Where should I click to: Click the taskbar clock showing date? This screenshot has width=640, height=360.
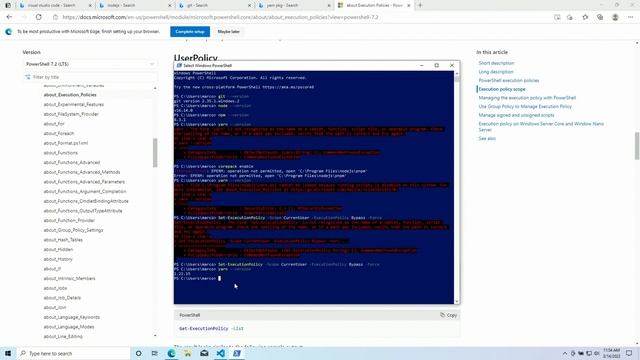tap(611, 353)
